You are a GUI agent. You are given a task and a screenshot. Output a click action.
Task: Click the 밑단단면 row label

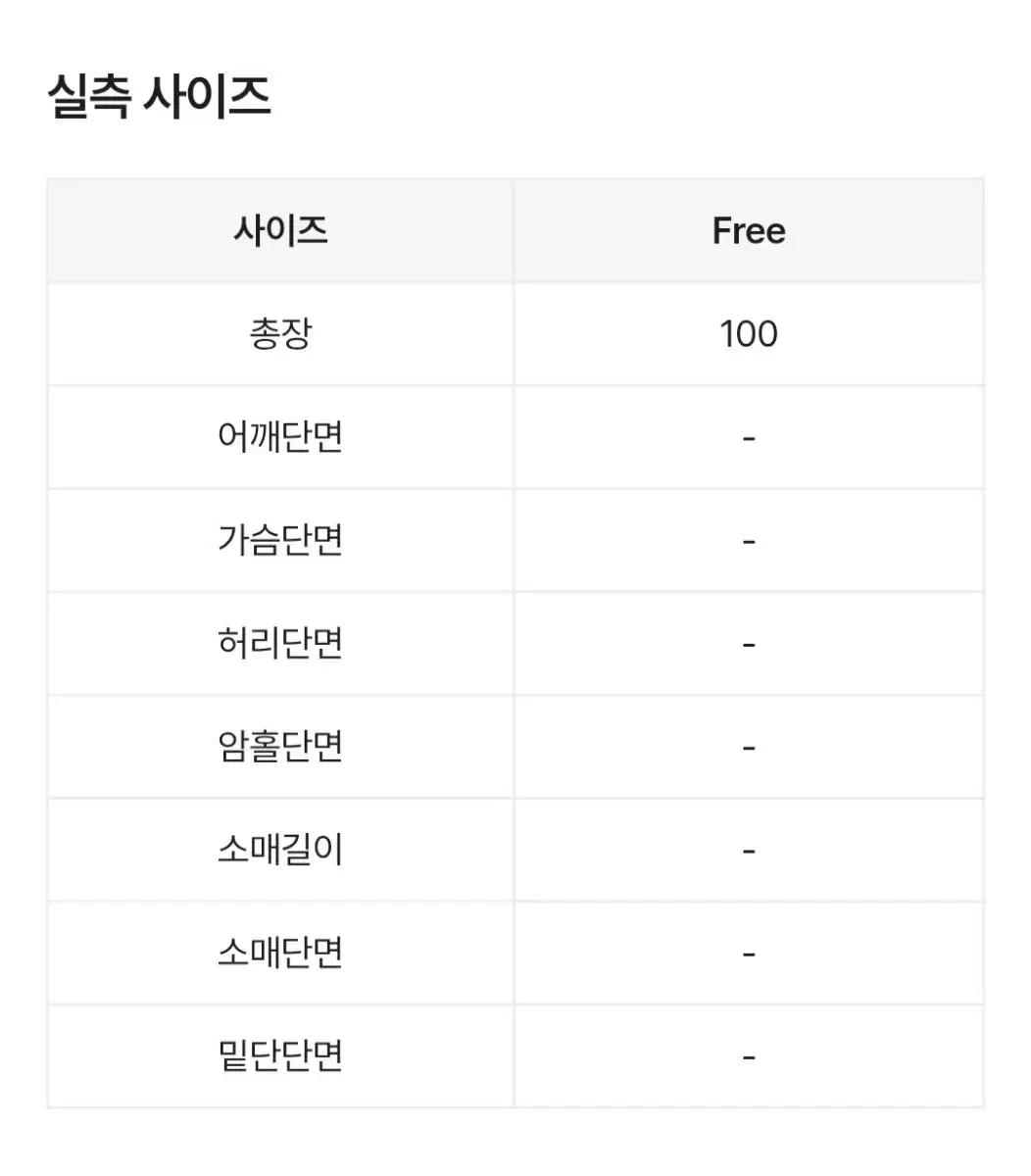point(280,1056)
